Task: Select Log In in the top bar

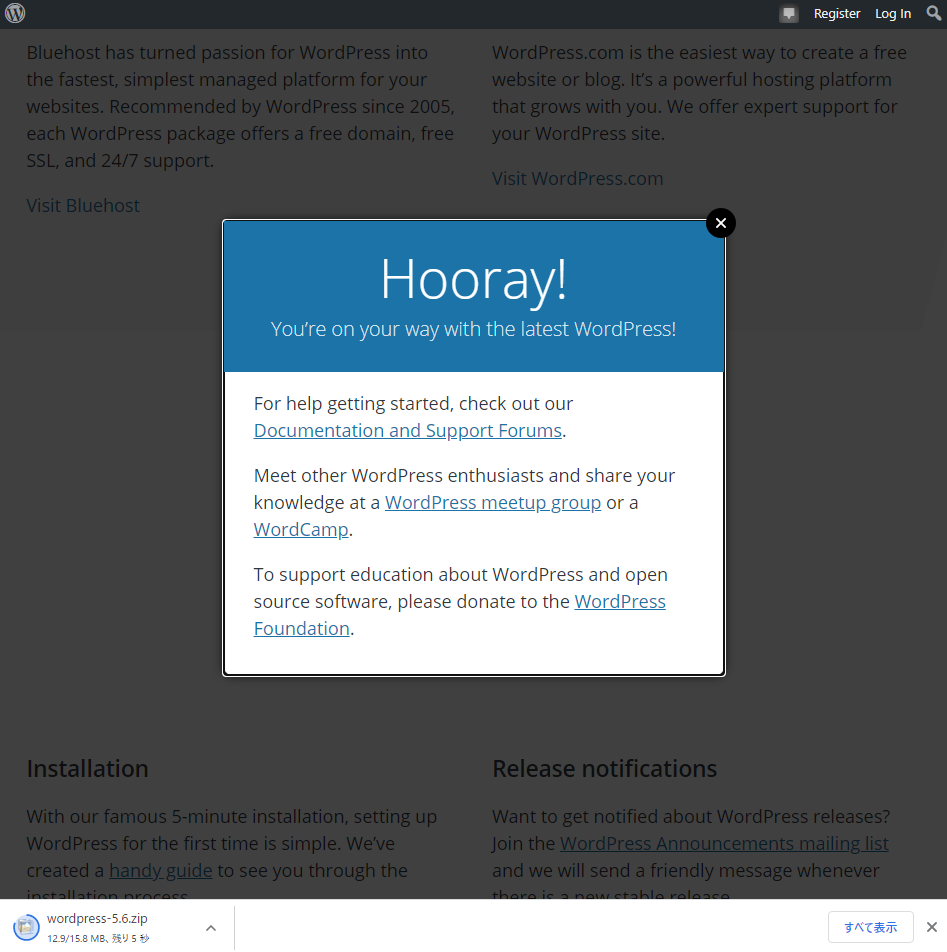Action: point(893,14)
